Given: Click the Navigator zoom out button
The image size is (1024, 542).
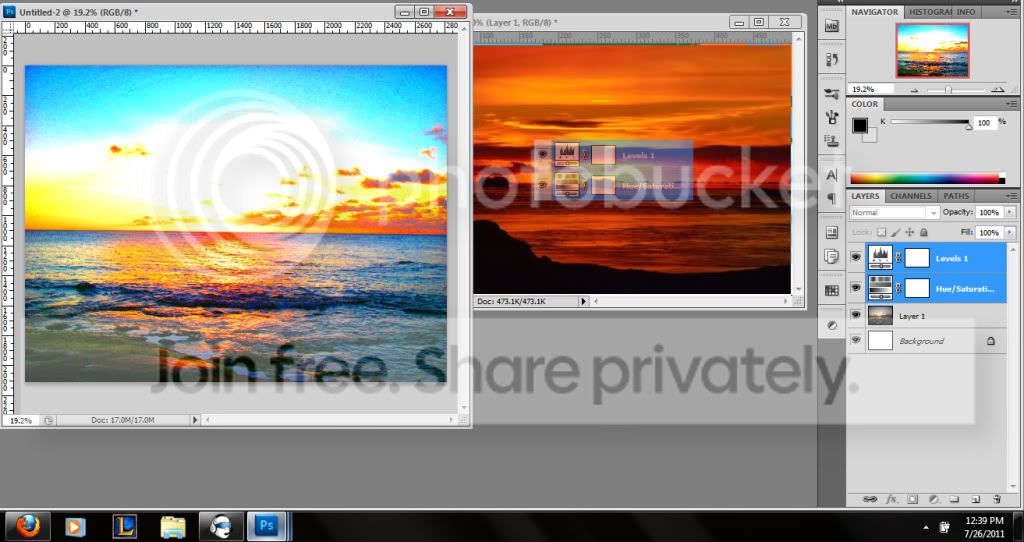Looking at the screenshot, I should [914, 90].
